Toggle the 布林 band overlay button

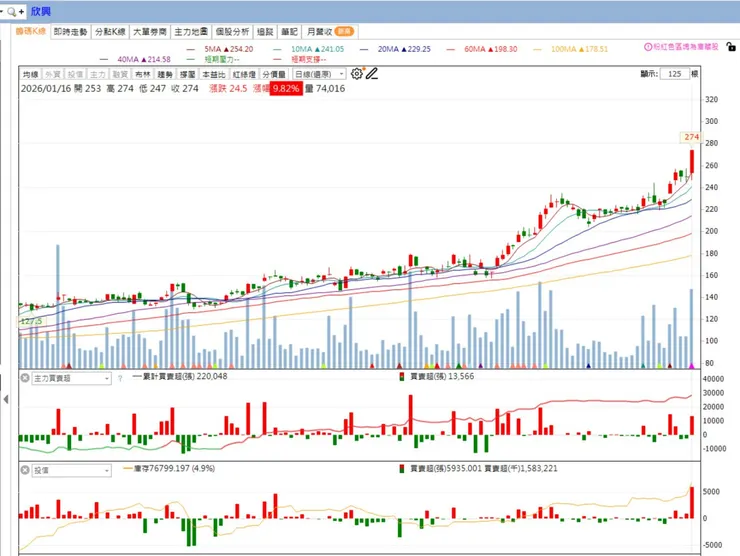(x=143, y=74)
